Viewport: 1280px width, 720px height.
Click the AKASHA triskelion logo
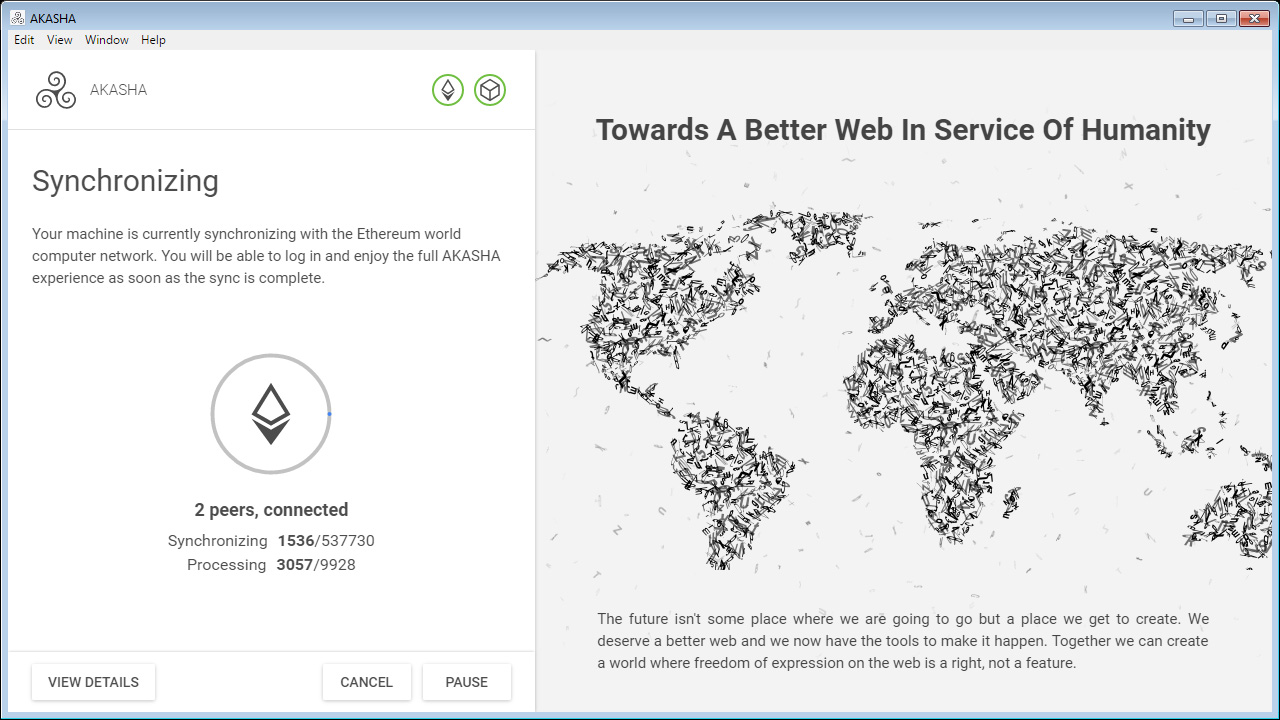(56, 90)
